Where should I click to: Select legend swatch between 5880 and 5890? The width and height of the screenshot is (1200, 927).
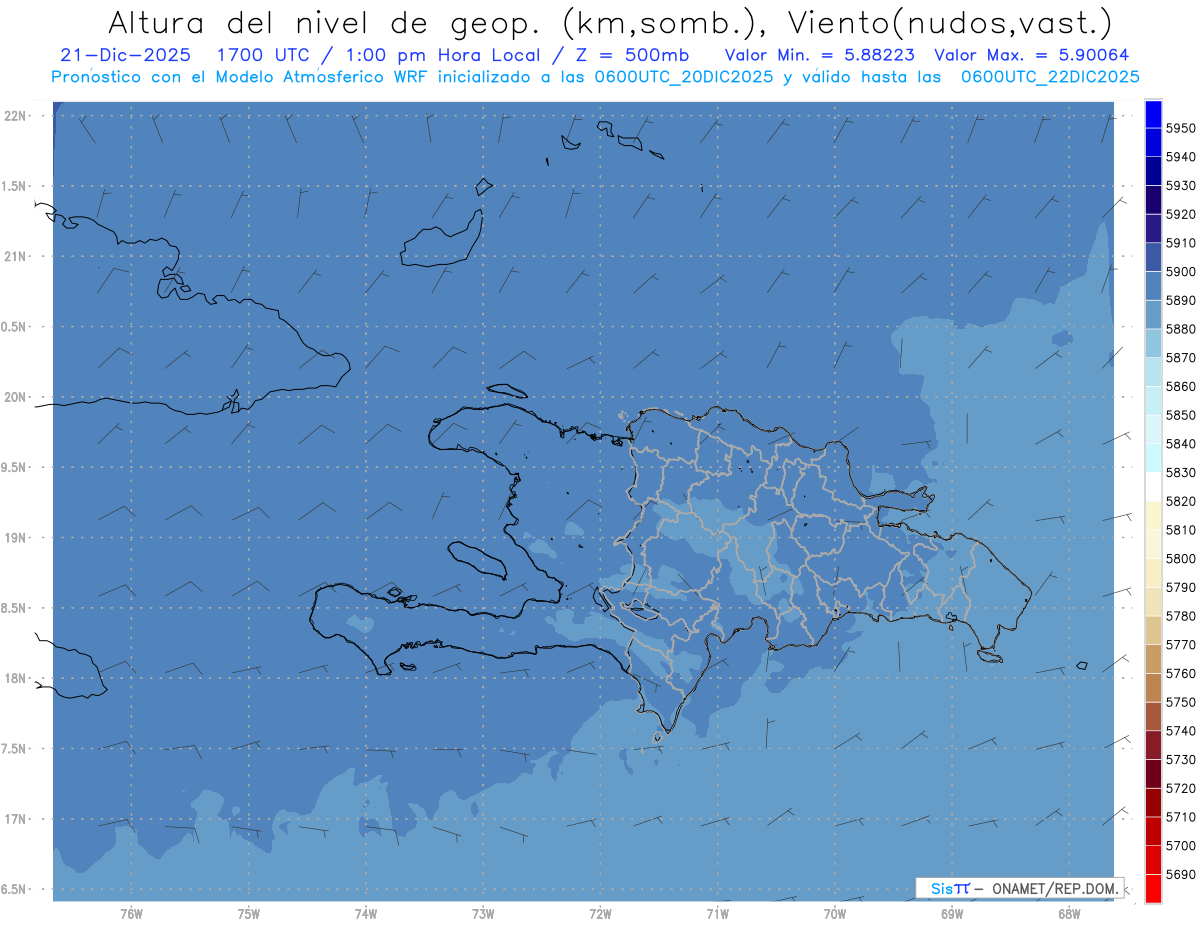point(1152,315)
